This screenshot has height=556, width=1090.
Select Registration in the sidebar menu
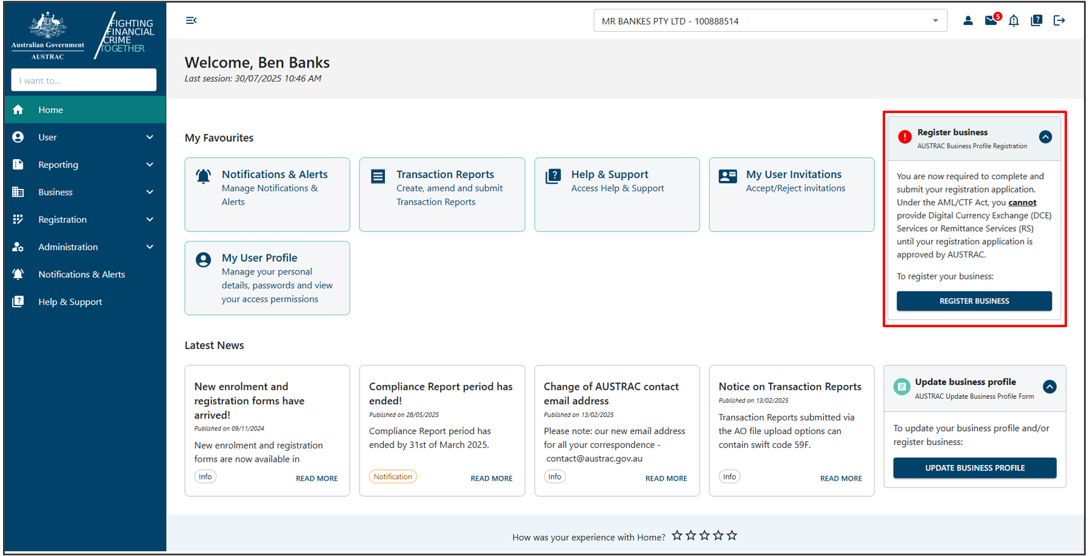tap(85, 220)
